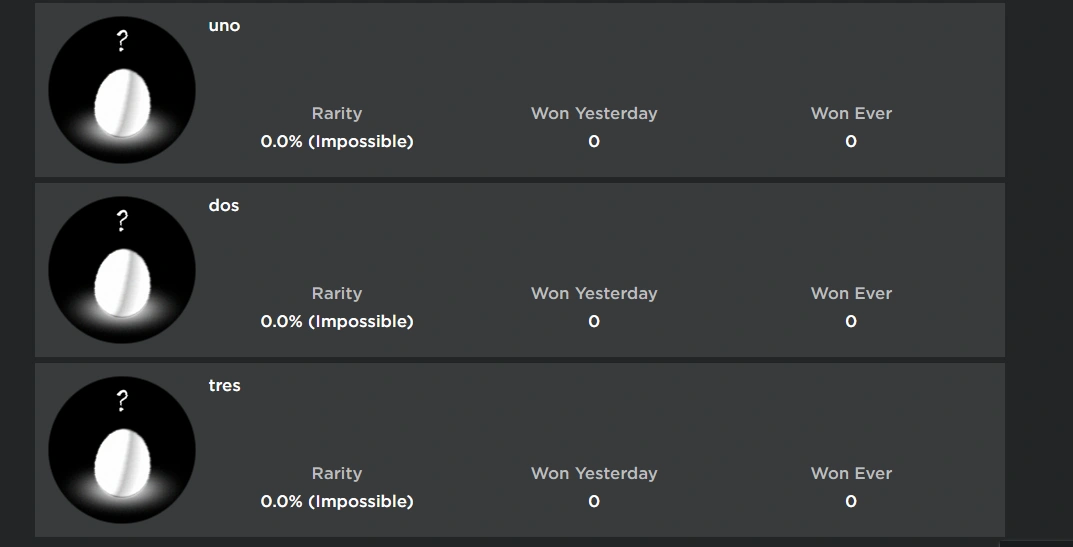Click the uno badge rarity value 0.0% (Impossible)
The image size is (1073, 547).
click(337, 142)
